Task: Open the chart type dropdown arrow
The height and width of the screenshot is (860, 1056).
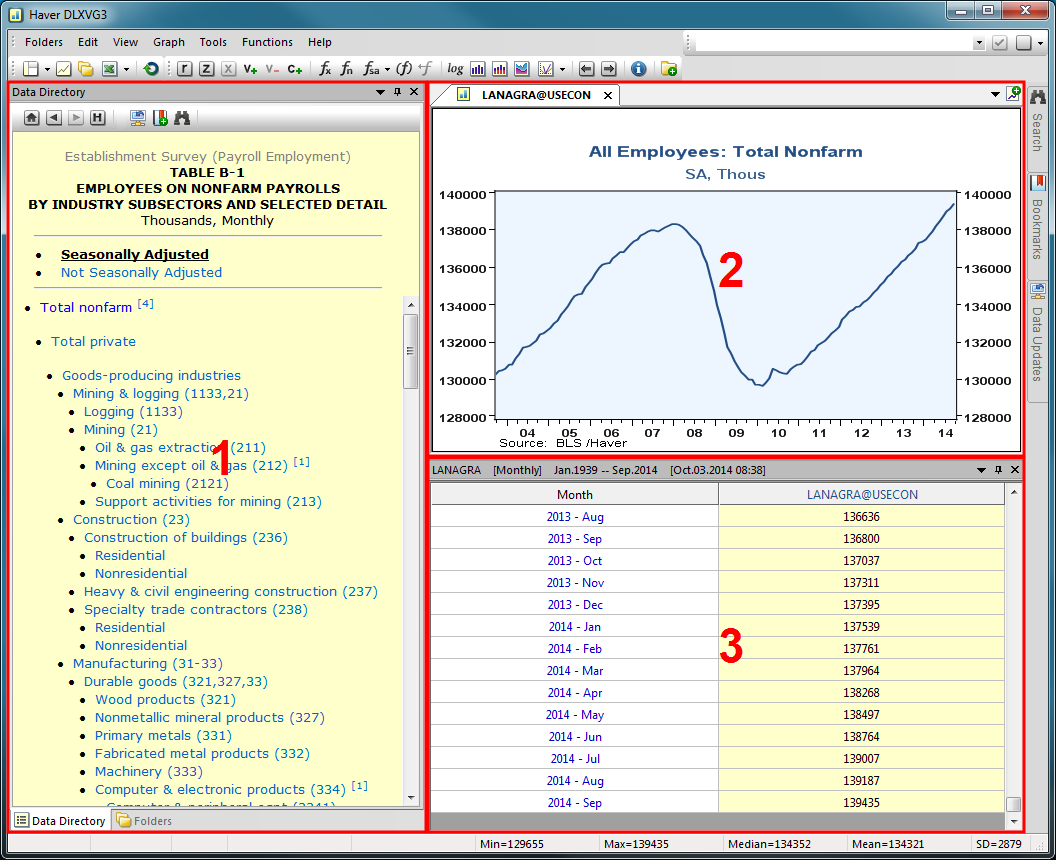Action: point(562,69)
